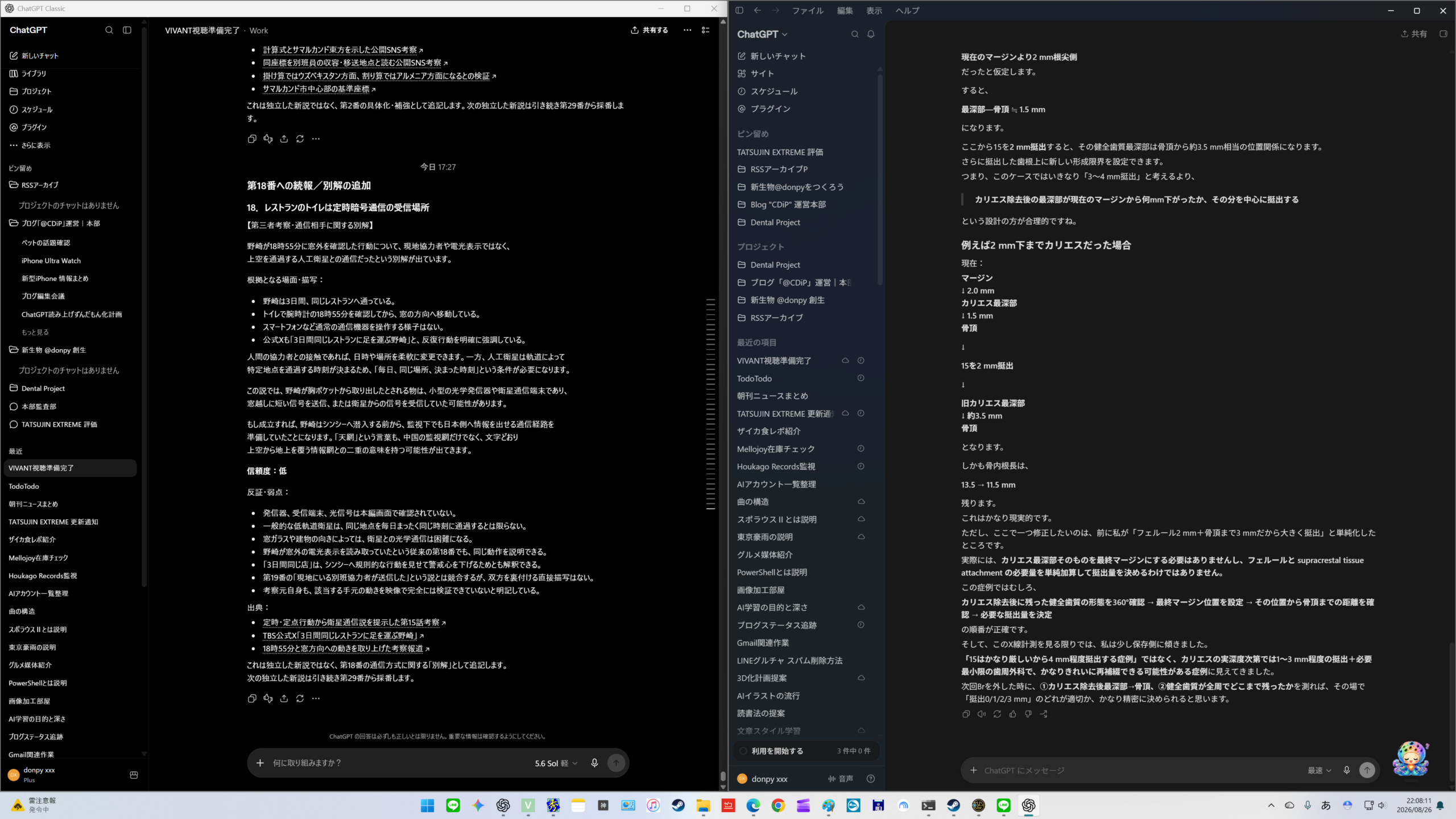Add an attachment in Classic message box

pyautogui.click(x=260, y=763)
